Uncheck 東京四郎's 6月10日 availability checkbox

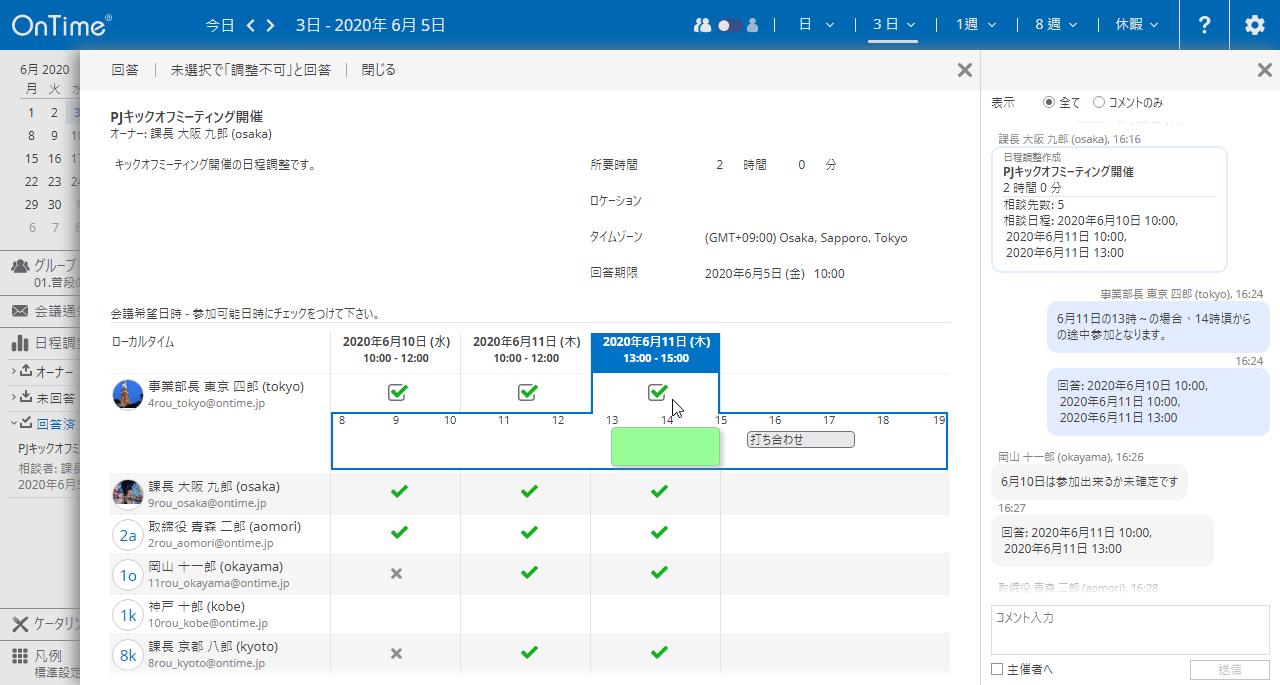(x=398, y=393)
